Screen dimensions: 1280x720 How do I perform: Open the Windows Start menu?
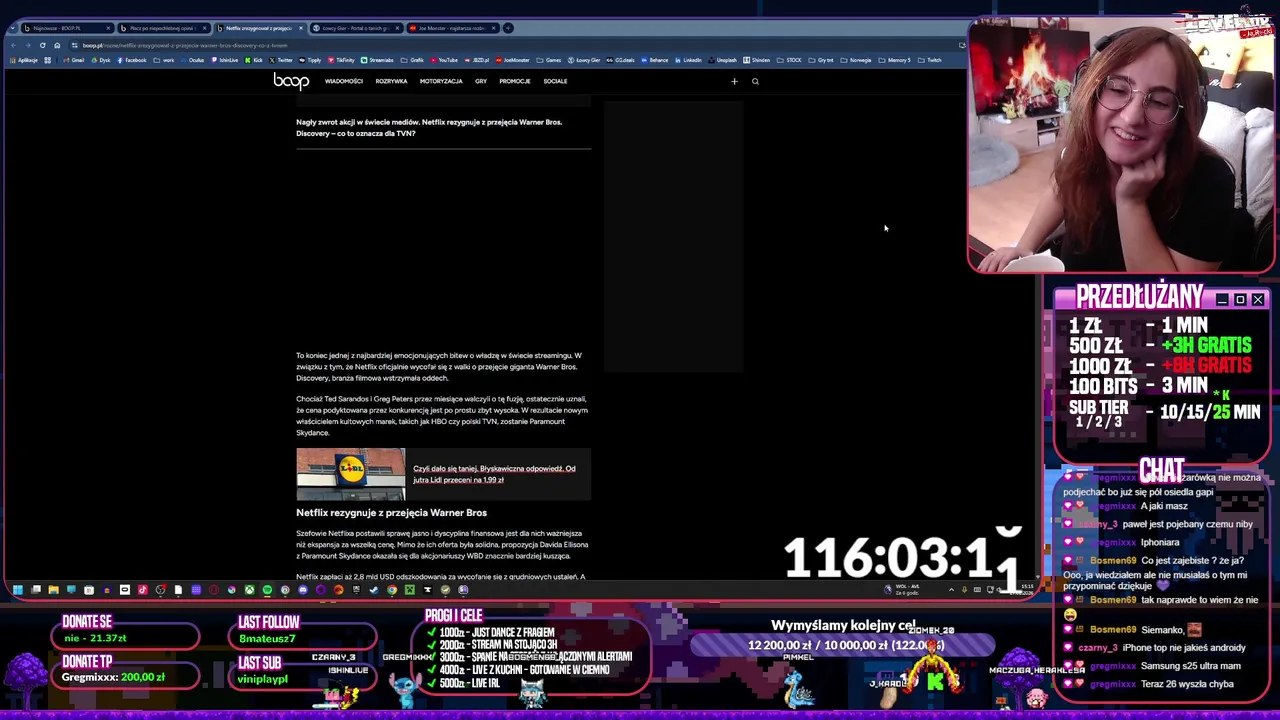[x=17, y=590]
